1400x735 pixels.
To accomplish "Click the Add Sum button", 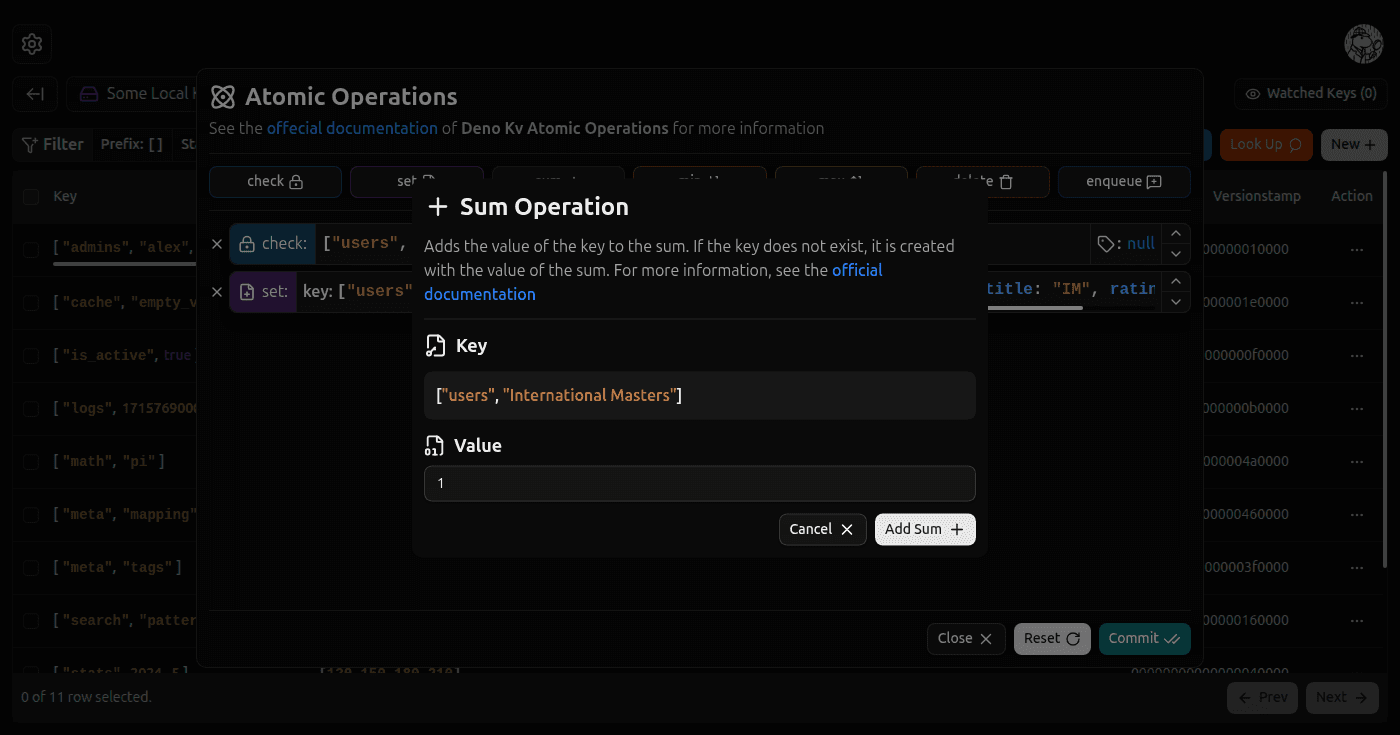I will (x=925, y=529).
